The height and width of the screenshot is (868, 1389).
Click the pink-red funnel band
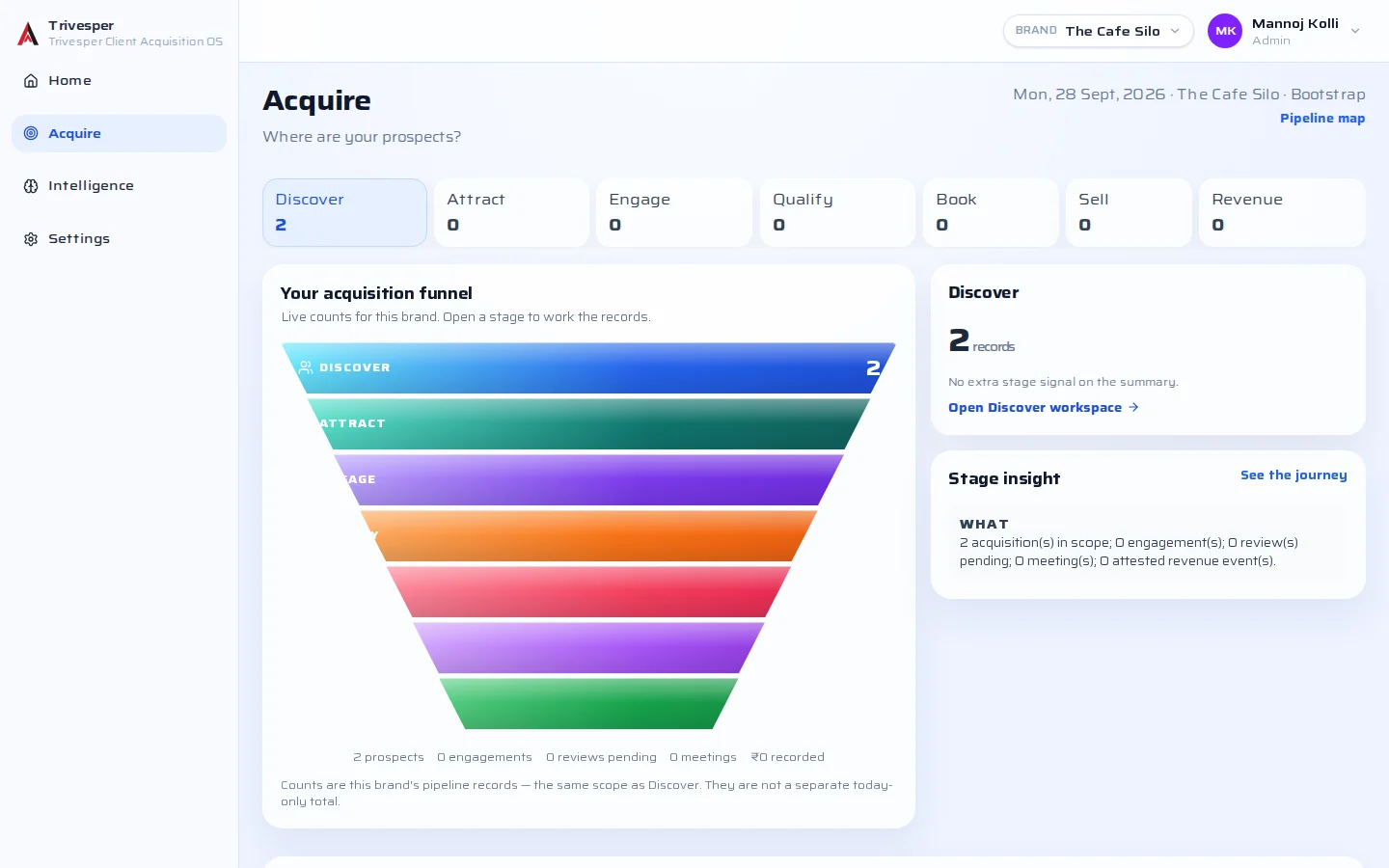click(x=588, y=591)
